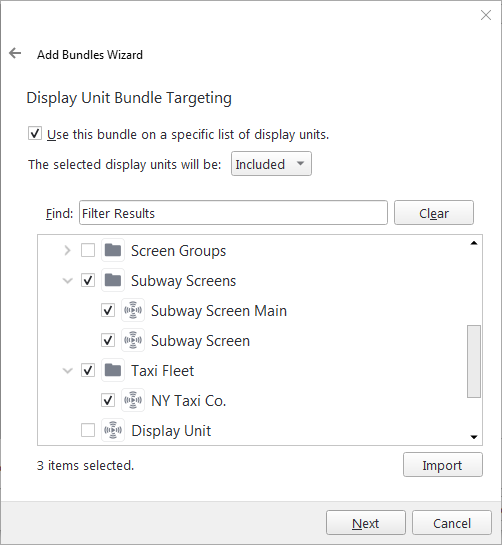Click the Filter Results find field
The image size is (502, 545).
[x=233, y=213]
